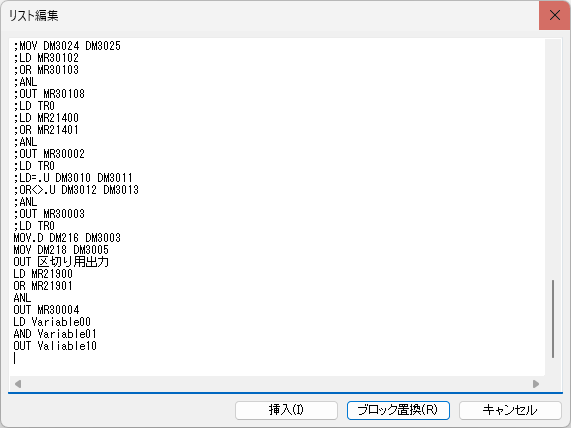Image resolution: width=571 pixels, height=428 pixels.
Task: Click the line 'LD Variable00'
Action: (x=52, y=322)
